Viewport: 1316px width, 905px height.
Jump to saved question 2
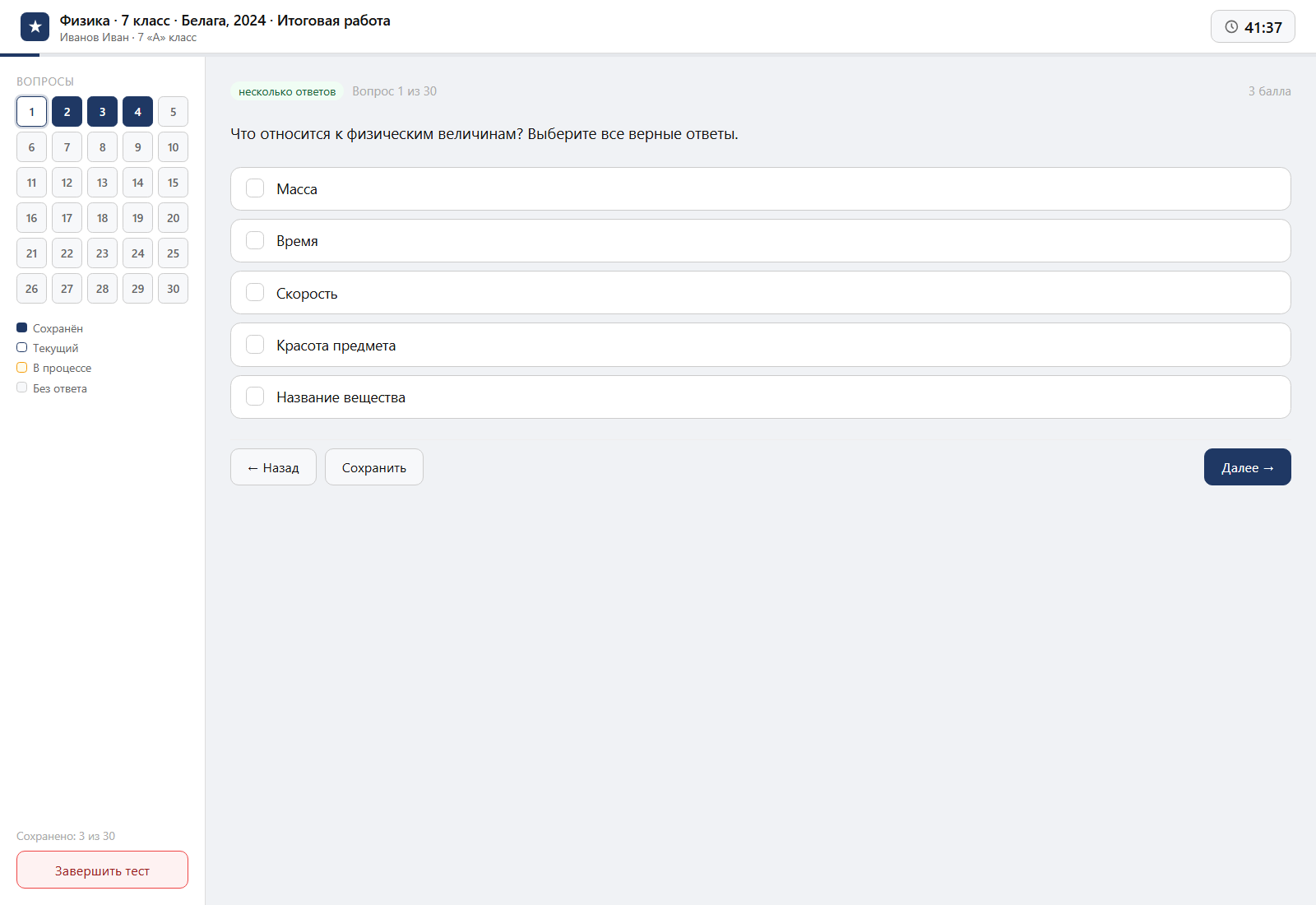click(67, 112)
